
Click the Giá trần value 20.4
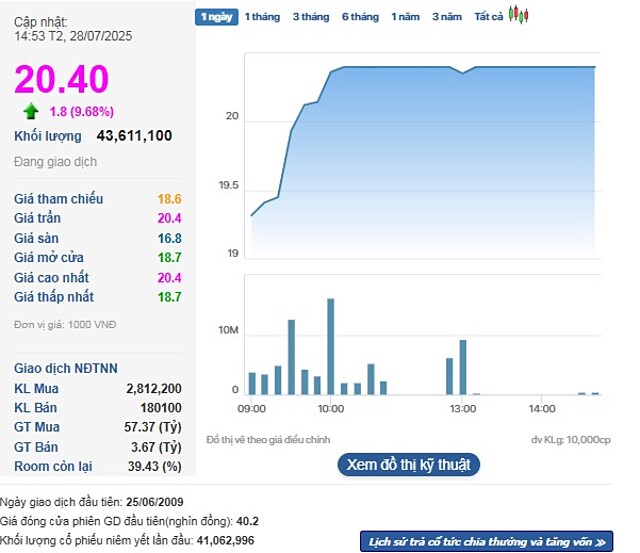tap(170, 219)
